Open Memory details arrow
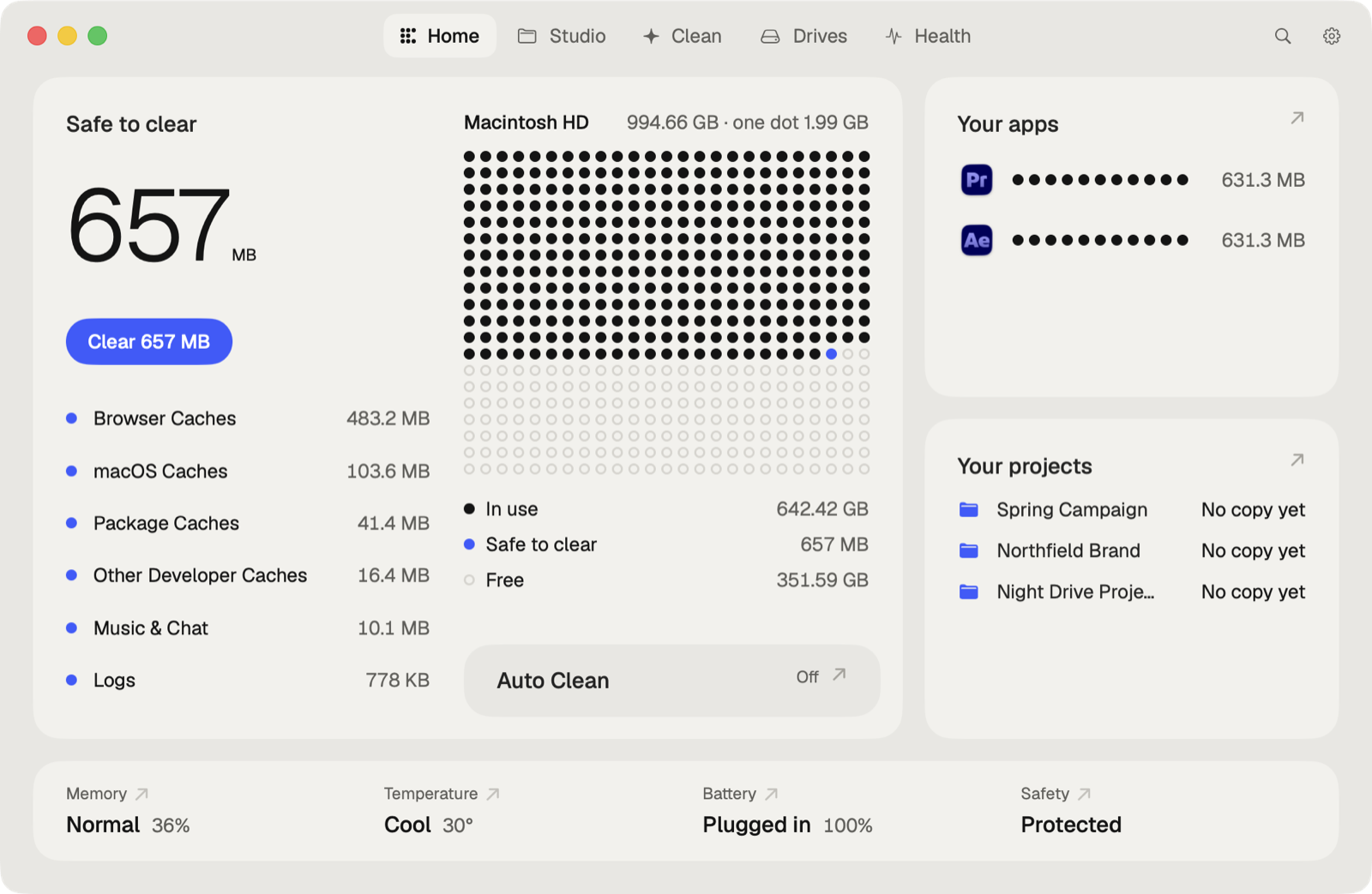The width and height of the screenshot is (1372, 894). 142,794
